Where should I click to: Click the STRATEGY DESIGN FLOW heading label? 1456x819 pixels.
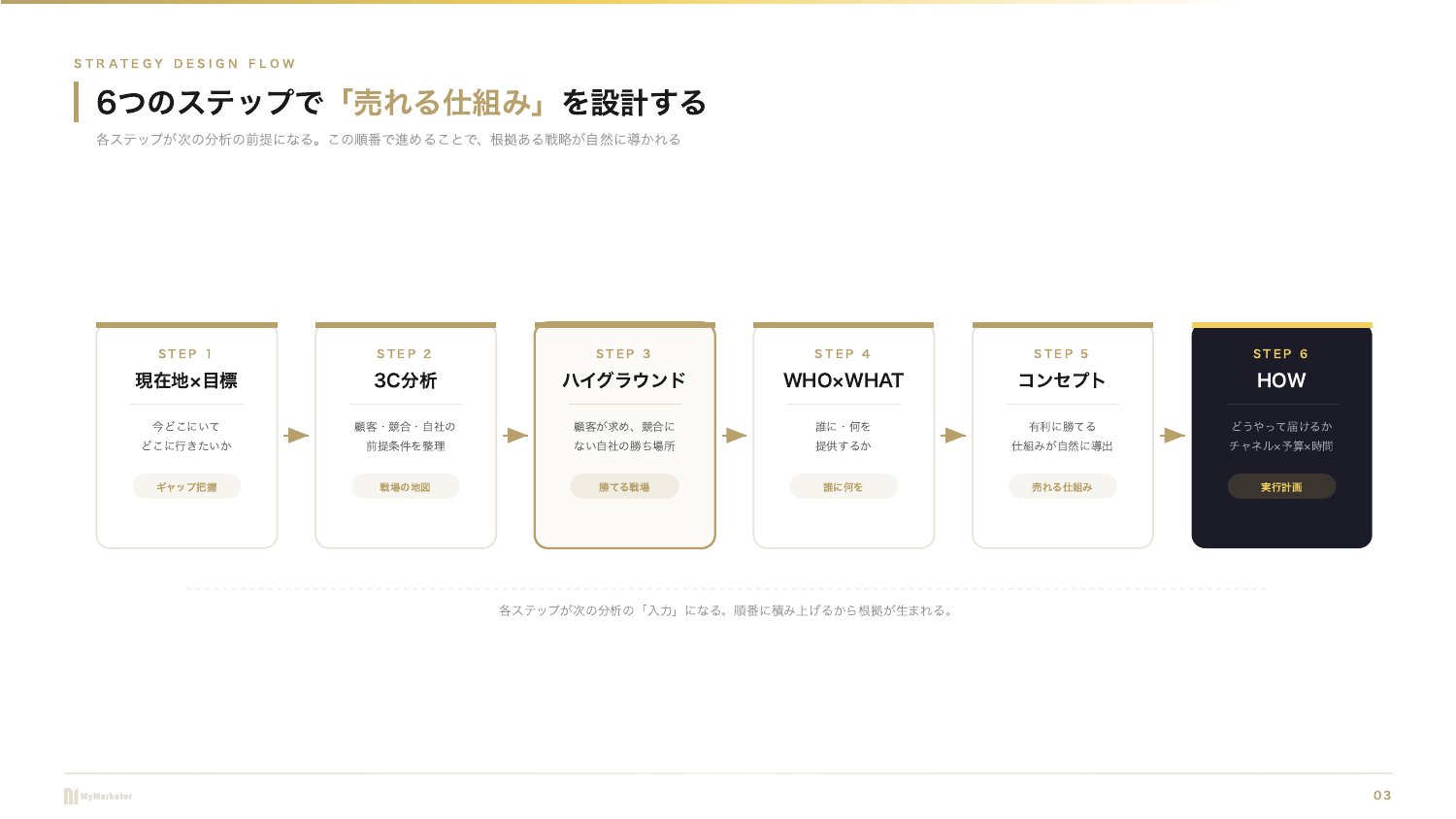(x=184, y=64)
